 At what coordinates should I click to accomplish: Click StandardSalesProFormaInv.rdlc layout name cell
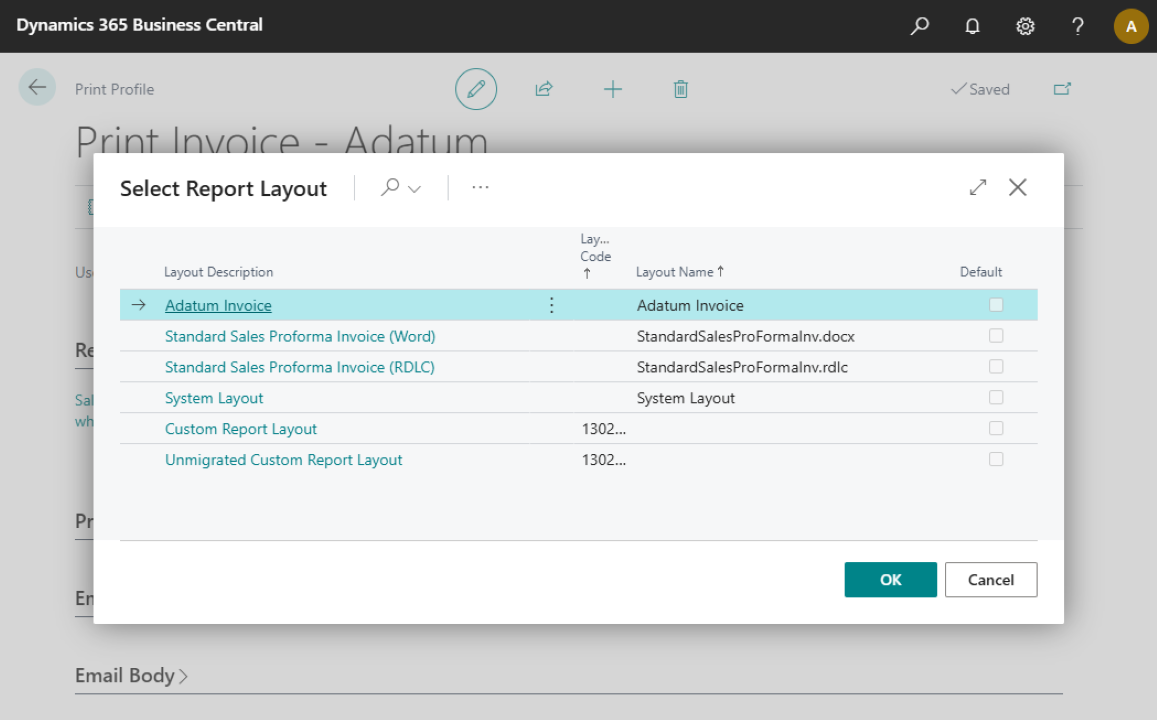742,367
